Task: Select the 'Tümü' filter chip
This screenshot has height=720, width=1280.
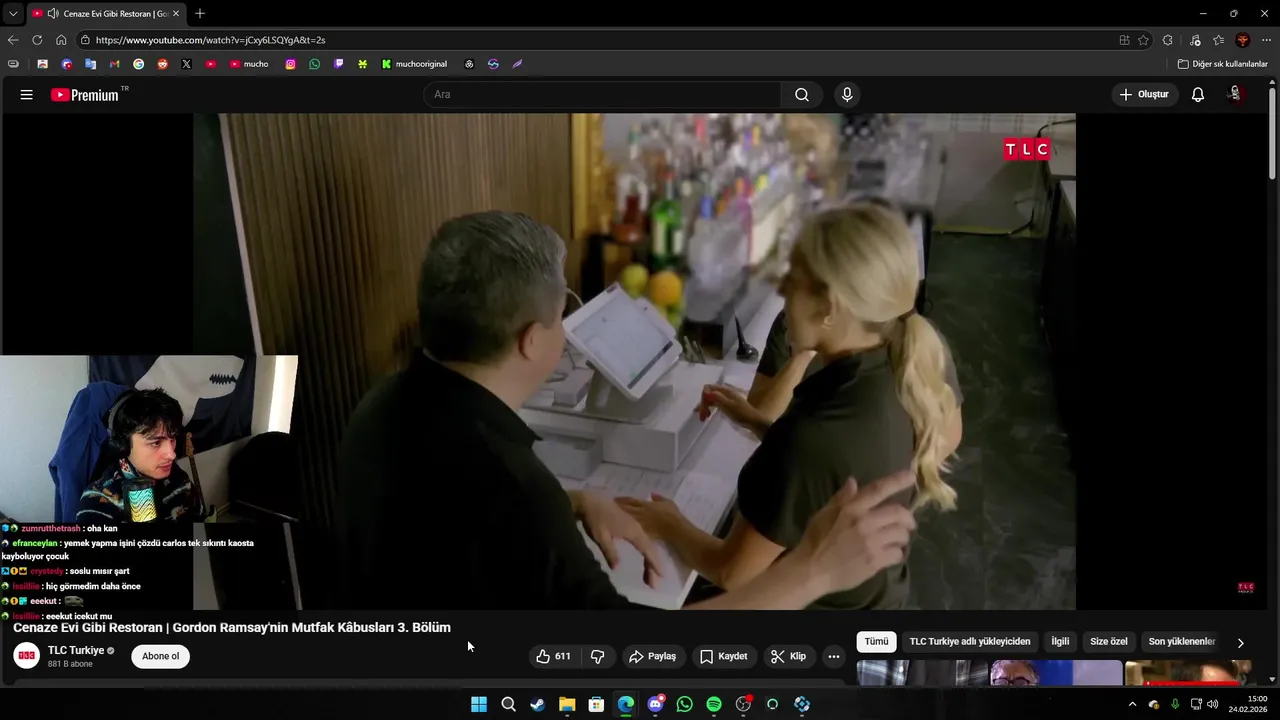Action: point(876,642)
